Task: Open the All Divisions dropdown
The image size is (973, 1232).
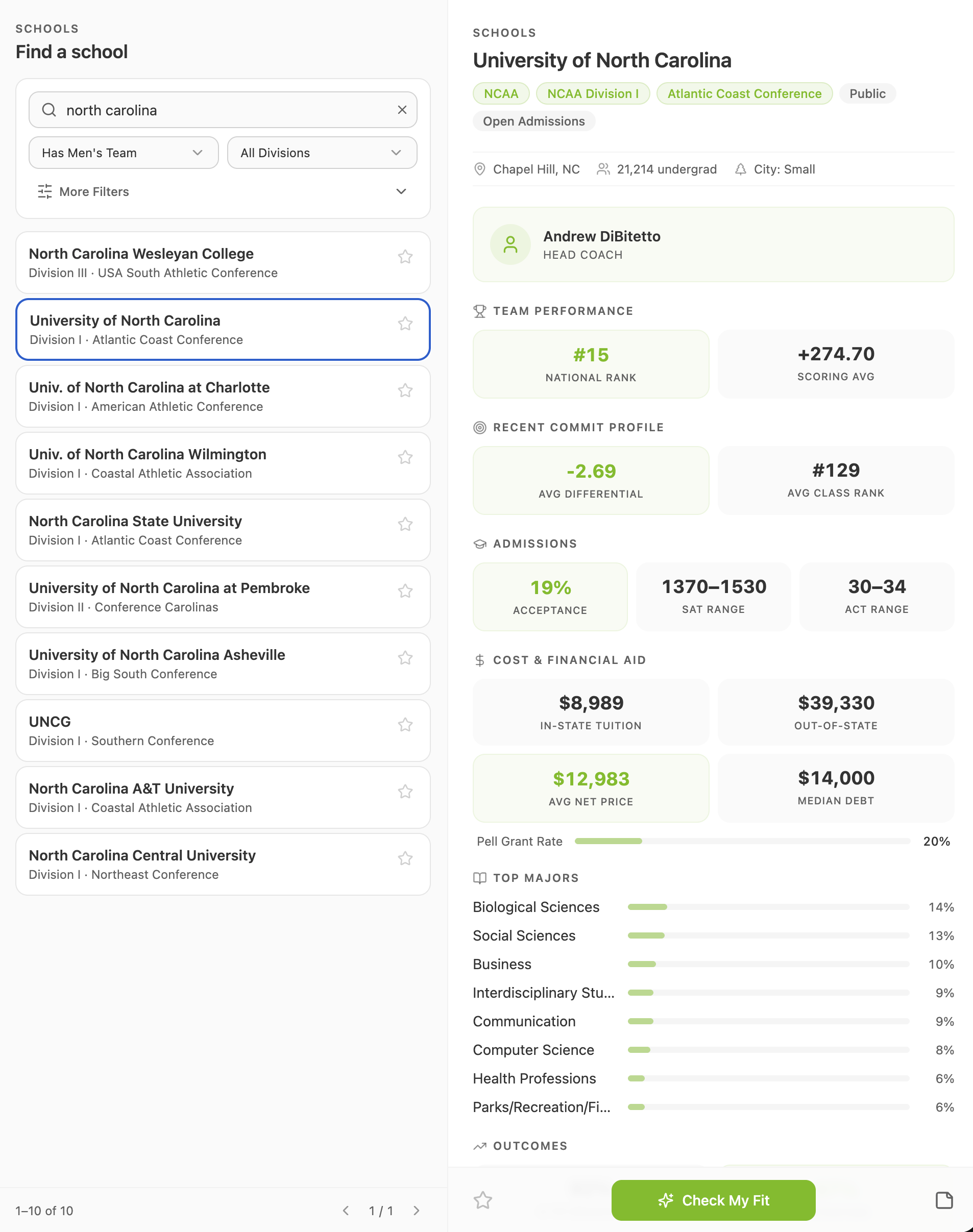Action: point(322,153)
